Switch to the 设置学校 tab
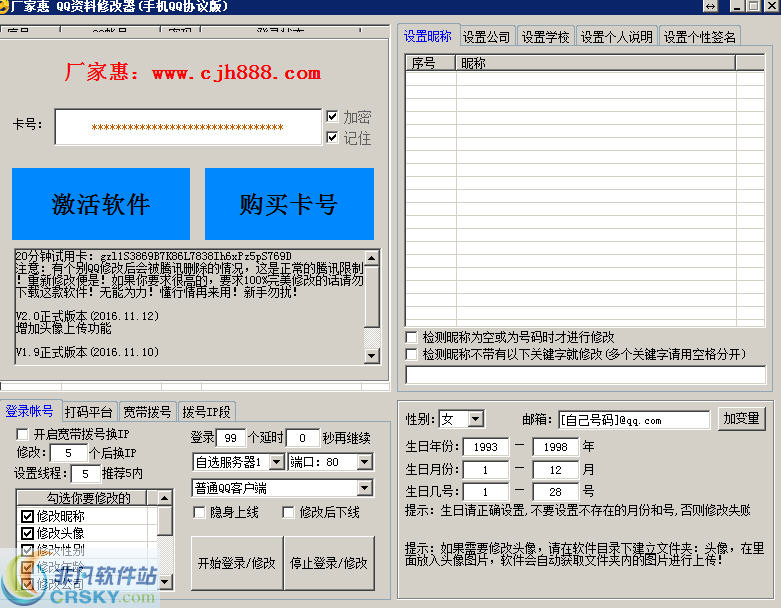781x608 pixels. click(x=545, y=37)
